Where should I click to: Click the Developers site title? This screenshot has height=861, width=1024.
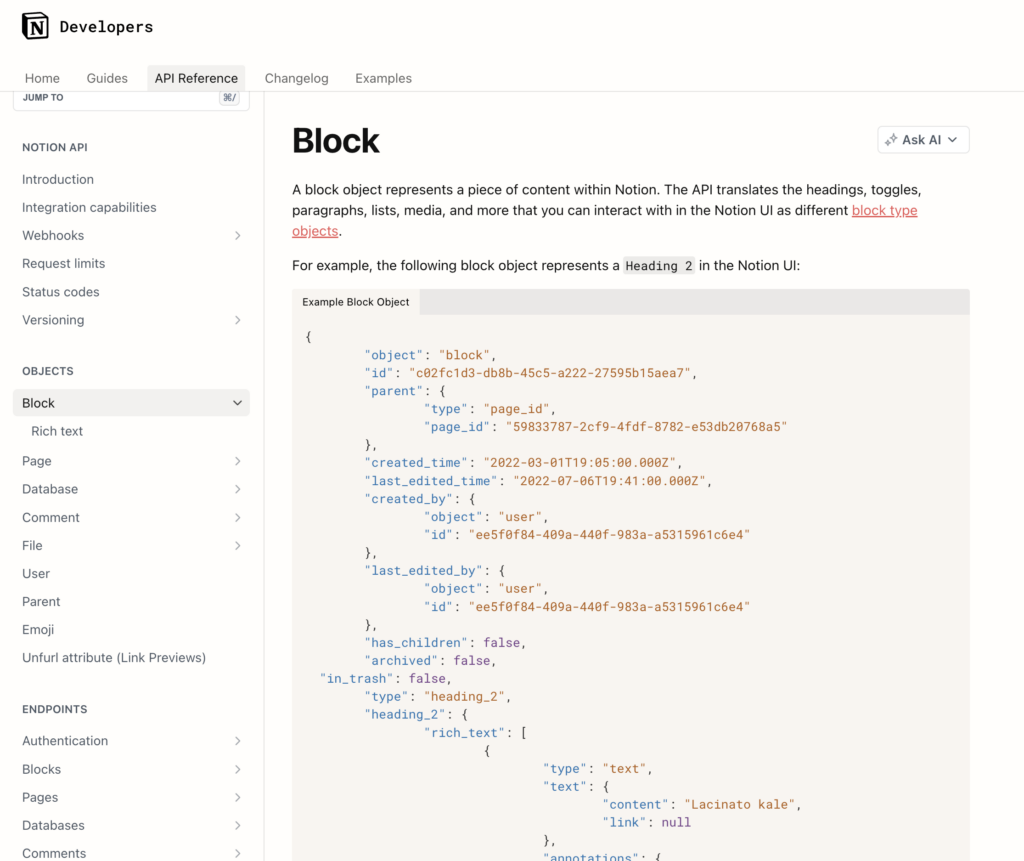click(x=106, y=27)
